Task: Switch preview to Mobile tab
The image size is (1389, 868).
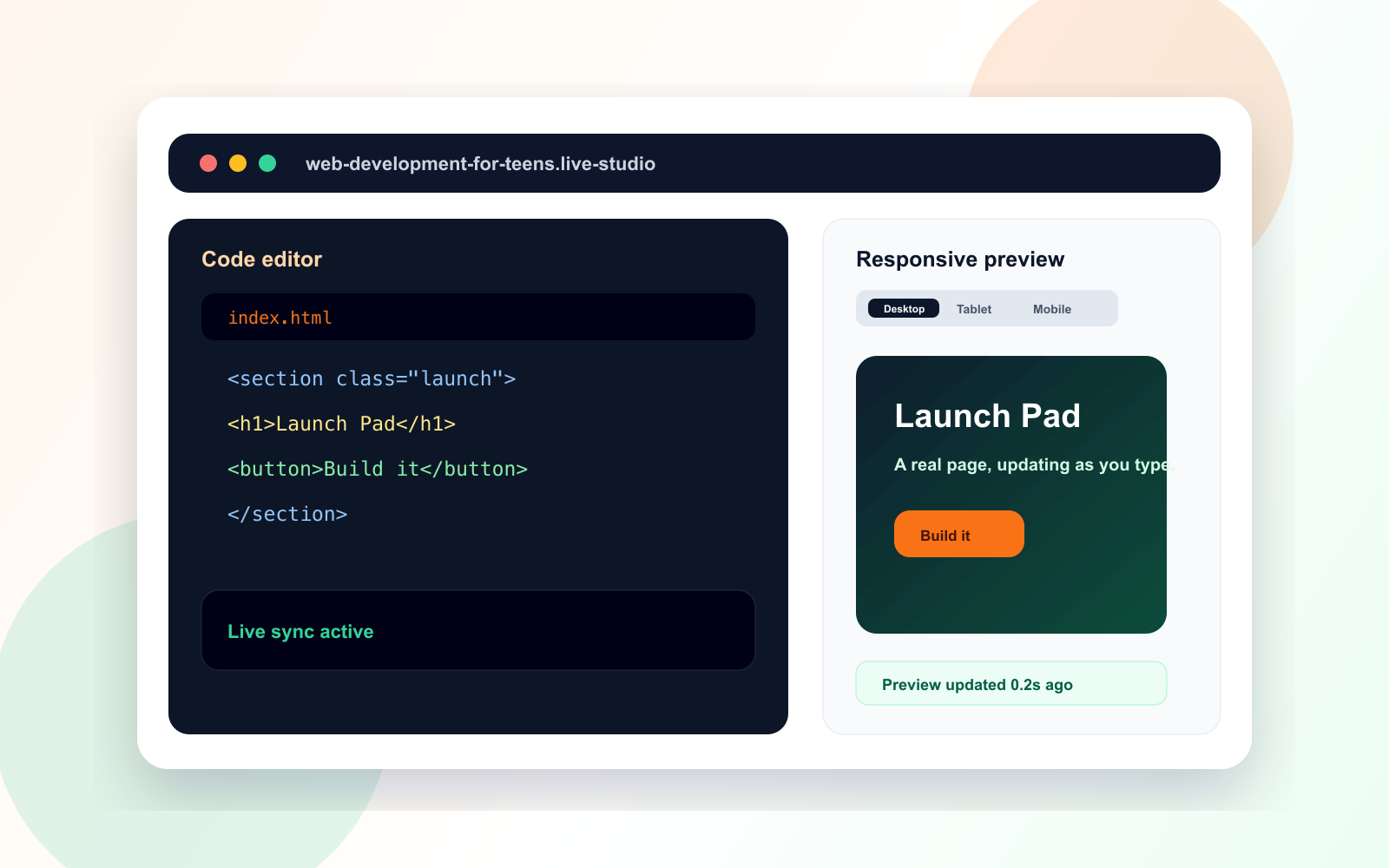Action: tap(1052, 309)
